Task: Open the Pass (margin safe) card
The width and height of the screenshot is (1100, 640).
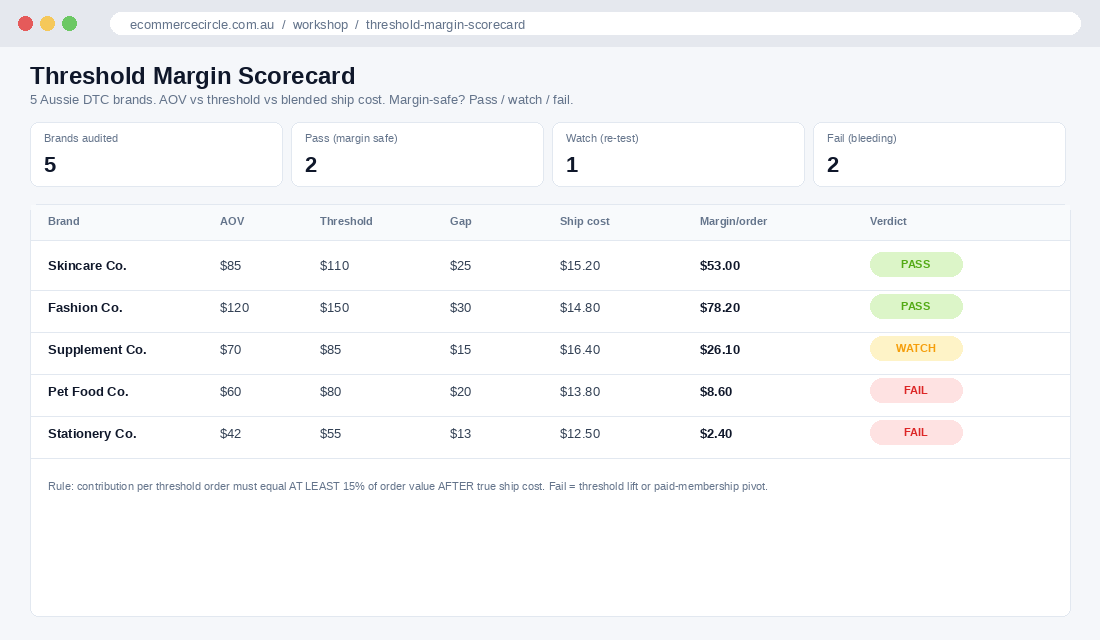Action: [417, 154]
